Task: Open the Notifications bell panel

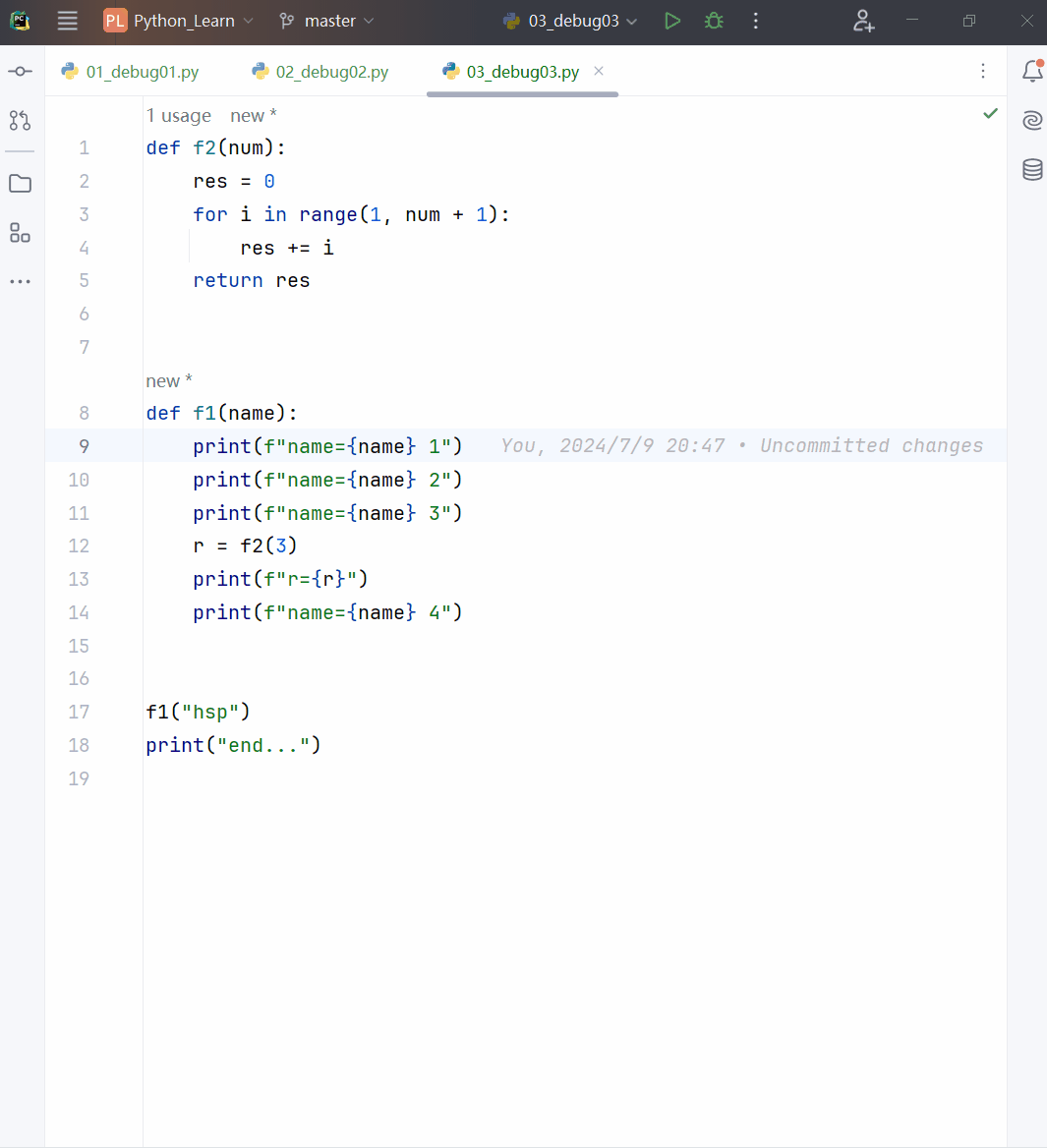Action: click(x=1032, y=71)
